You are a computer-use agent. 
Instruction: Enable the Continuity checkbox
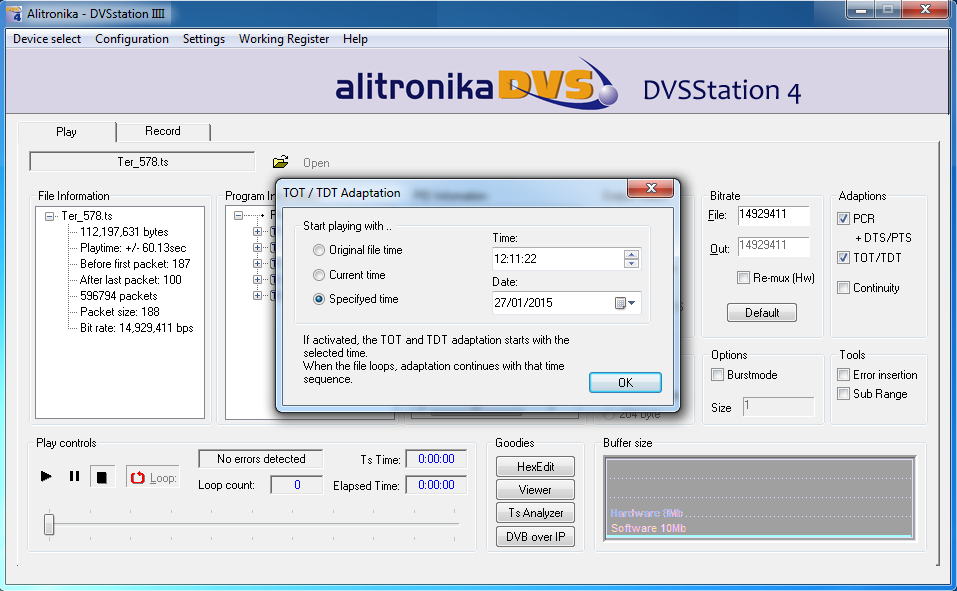pyautogui.click(x=844, y=288)
